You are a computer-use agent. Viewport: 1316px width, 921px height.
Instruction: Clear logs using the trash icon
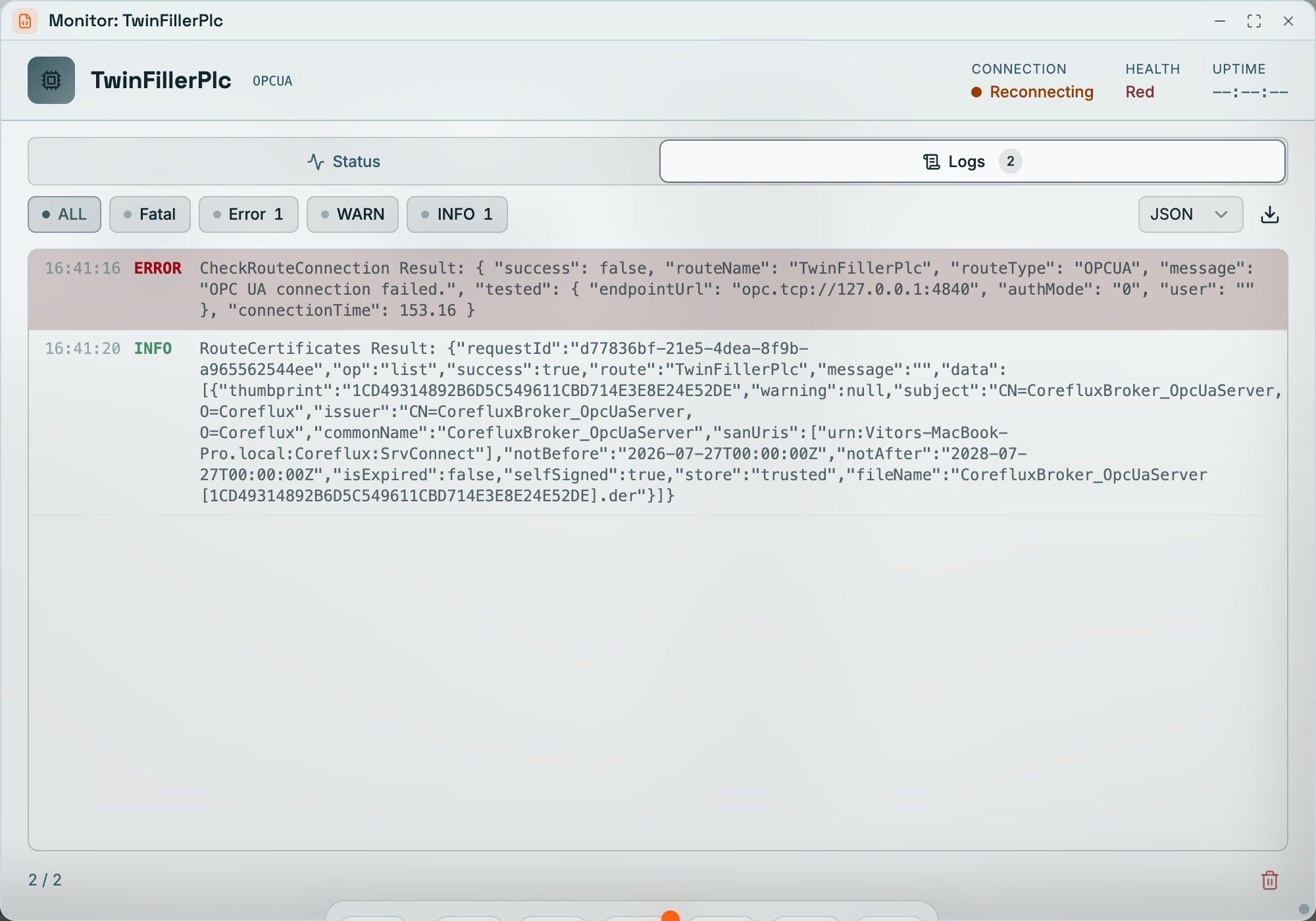pos(1270,880)
